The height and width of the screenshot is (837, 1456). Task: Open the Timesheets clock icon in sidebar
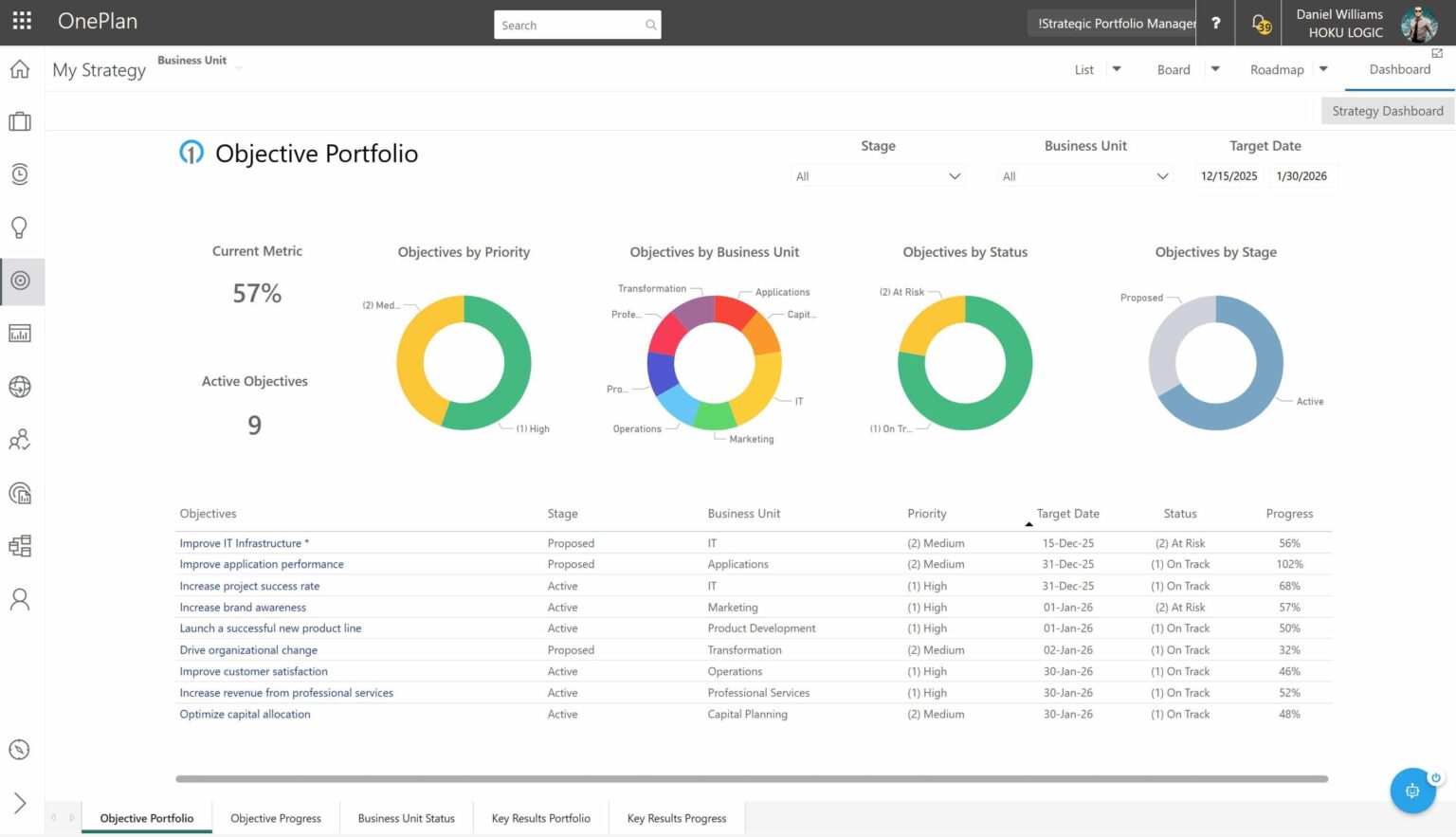pos(20,173)
